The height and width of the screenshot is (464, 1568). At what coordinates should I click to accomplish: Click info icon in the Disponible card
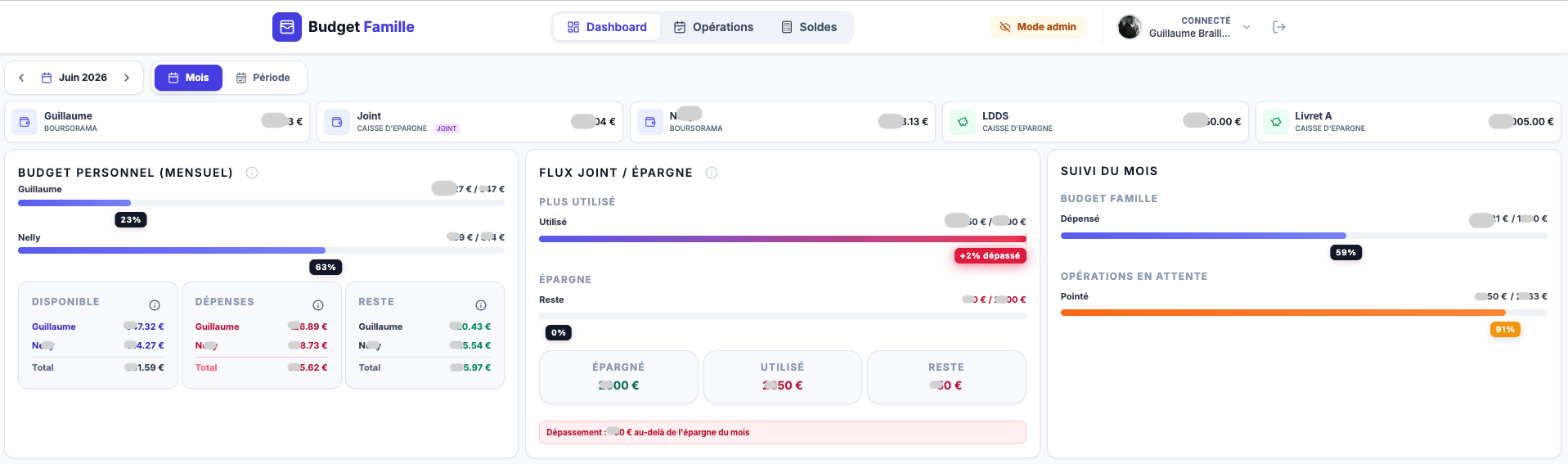(x=155, y=305)
